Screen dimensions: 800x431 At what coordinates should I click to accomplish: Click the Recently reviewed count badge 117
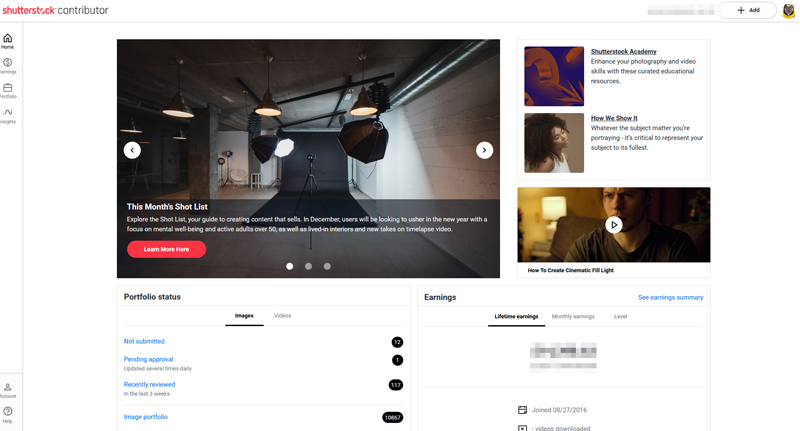[x=396, y=385]
